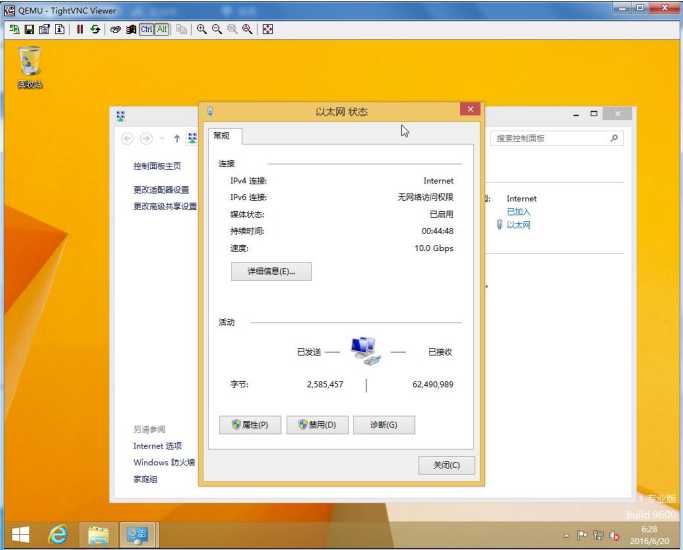
Task: Click the grayed Zoom 100% icon
Action: (x=232, y=29)
